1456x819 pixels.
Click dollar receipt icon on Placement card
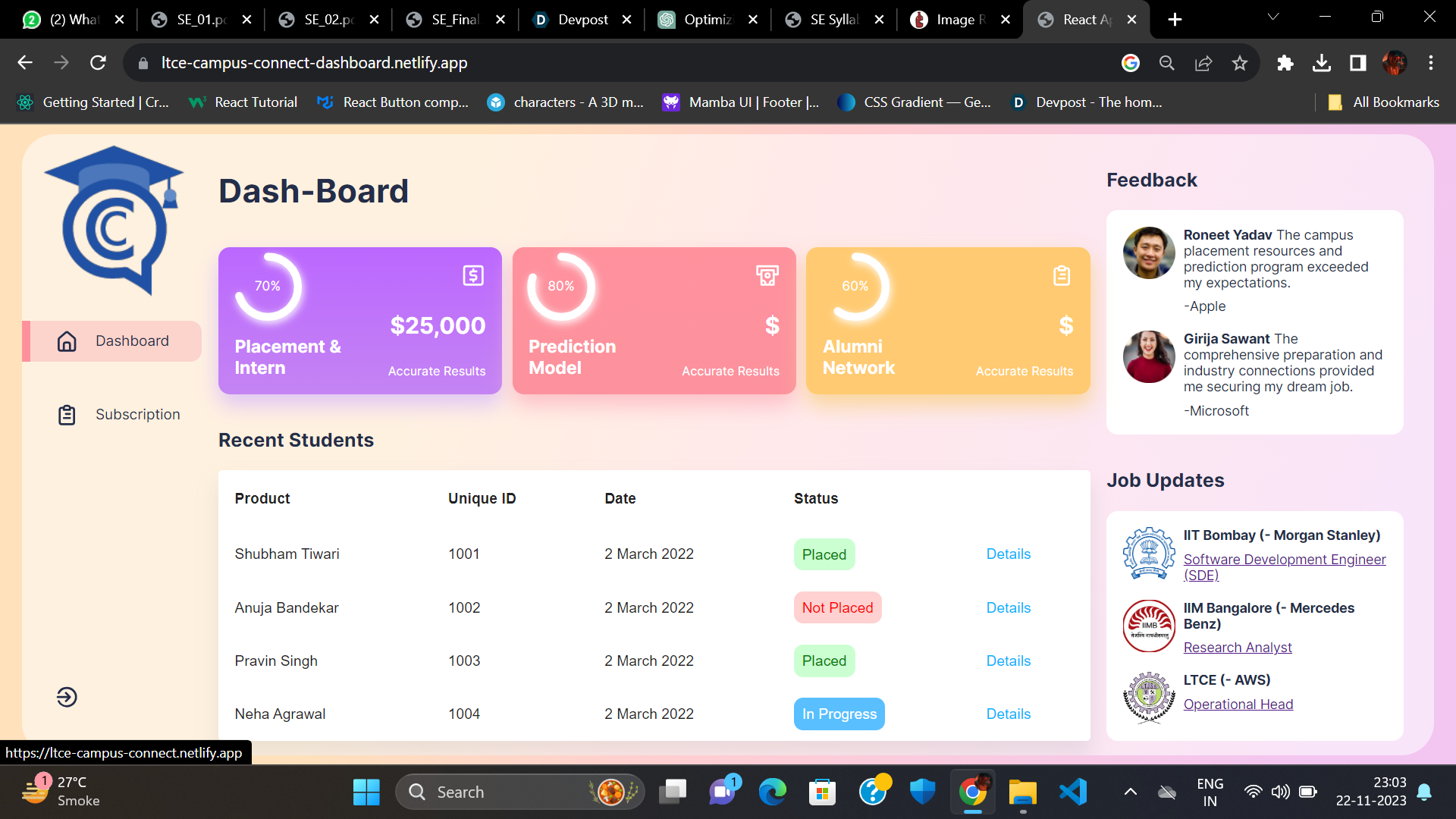473,275
